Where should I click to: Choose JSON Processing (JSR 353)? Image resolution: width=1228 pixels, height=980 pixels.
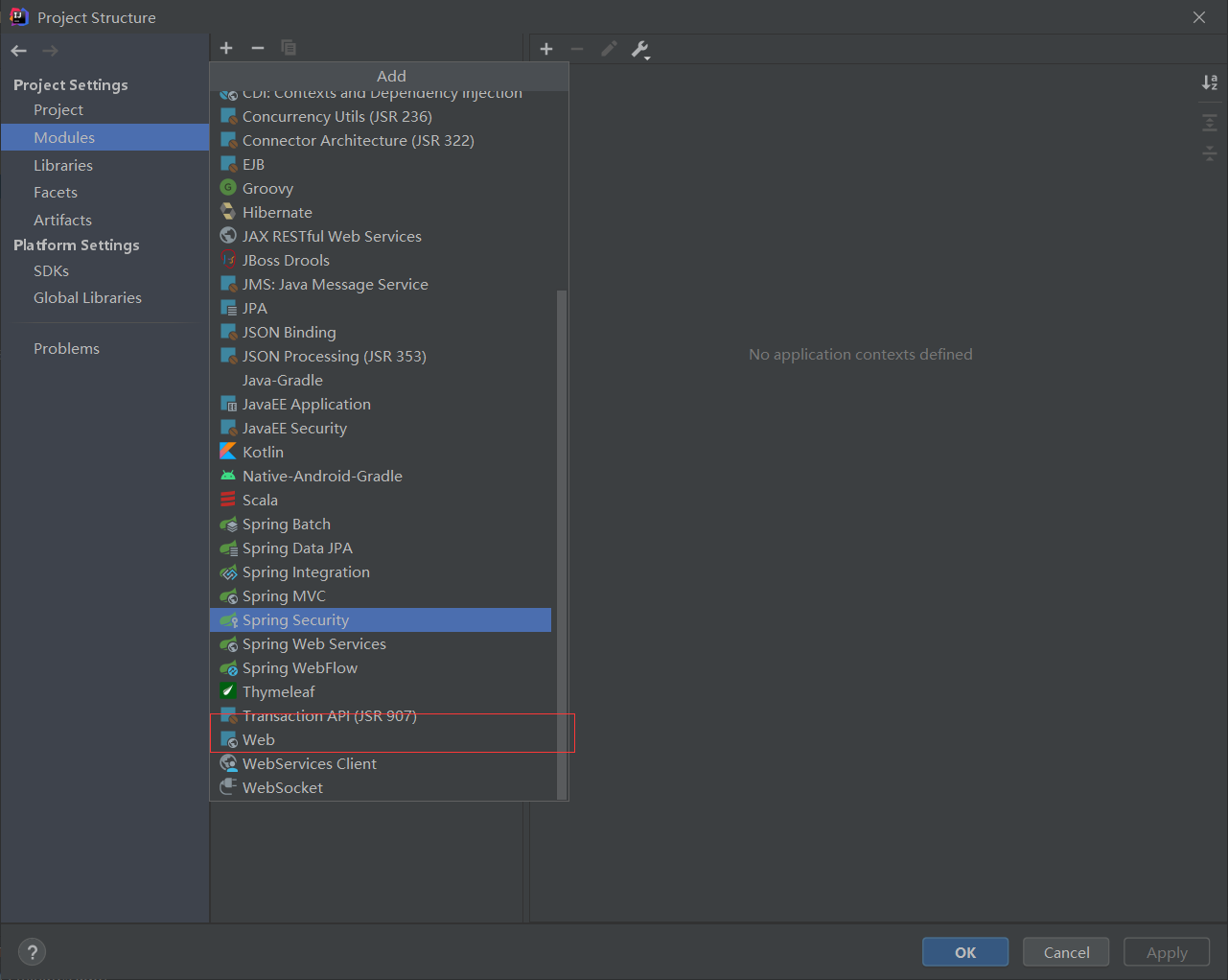(381, 356)
